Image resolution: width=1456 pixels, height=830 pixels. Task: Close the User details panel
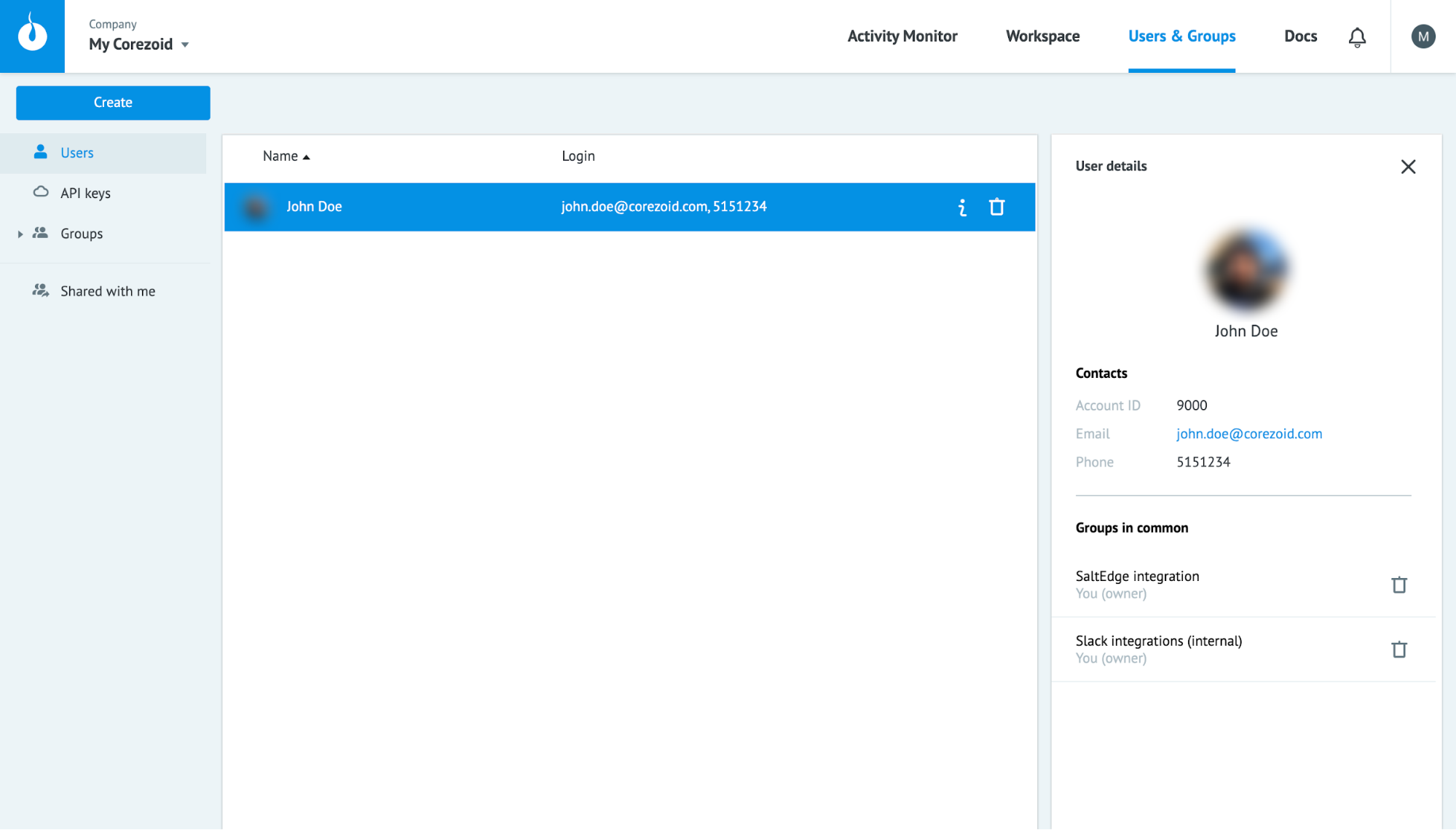[1409, 166]
